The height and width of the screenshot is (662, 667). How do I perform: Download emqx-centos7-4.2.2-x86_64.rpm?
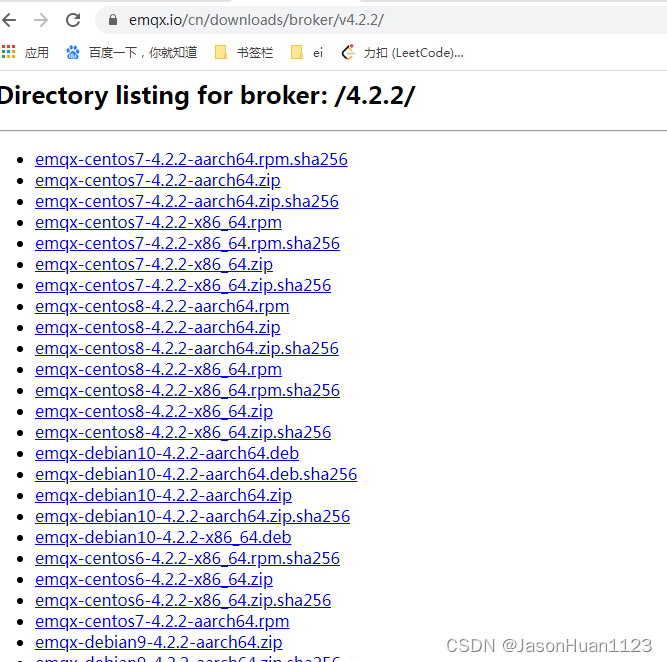tap(158, 223)
